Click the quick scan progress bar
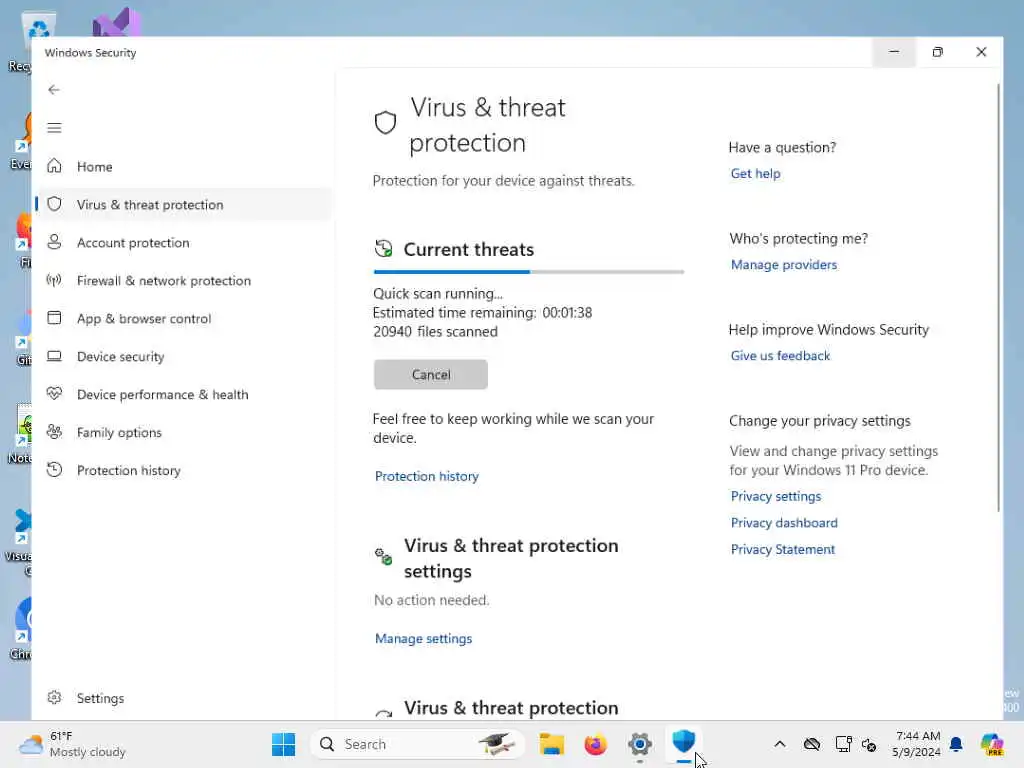 (528, 272)
